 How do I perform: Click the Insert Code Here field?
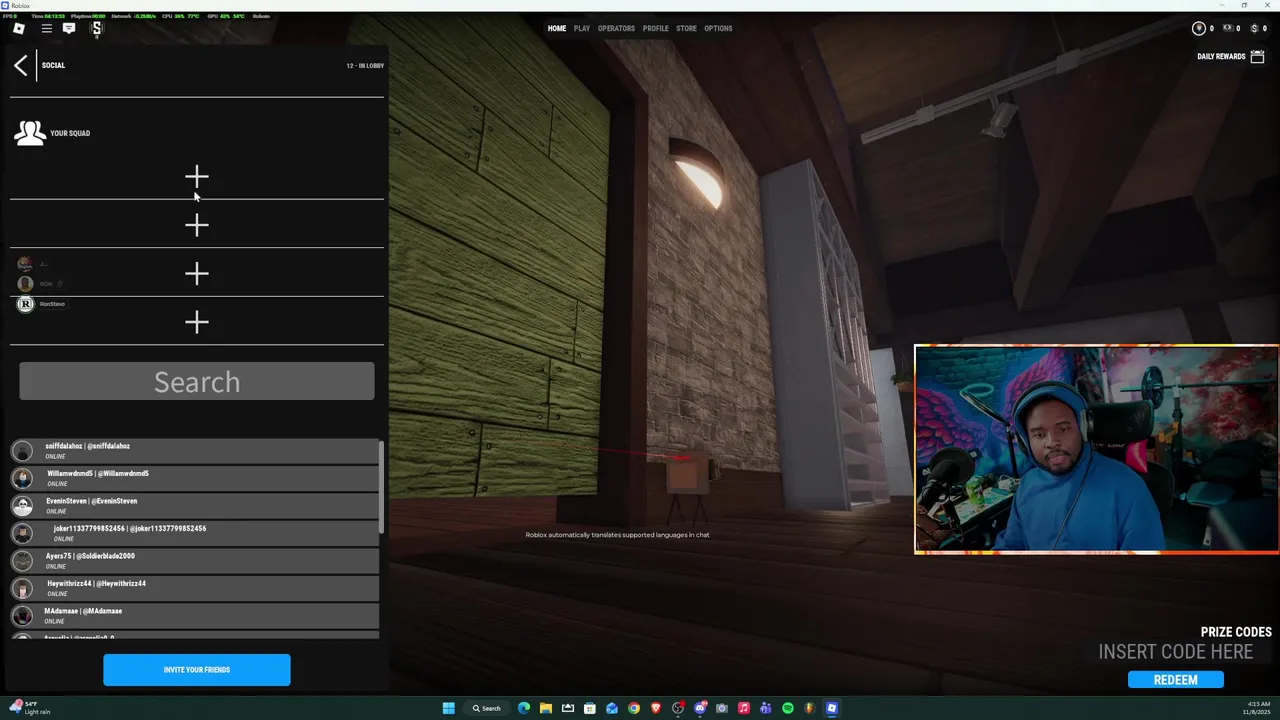point(1176,652)
